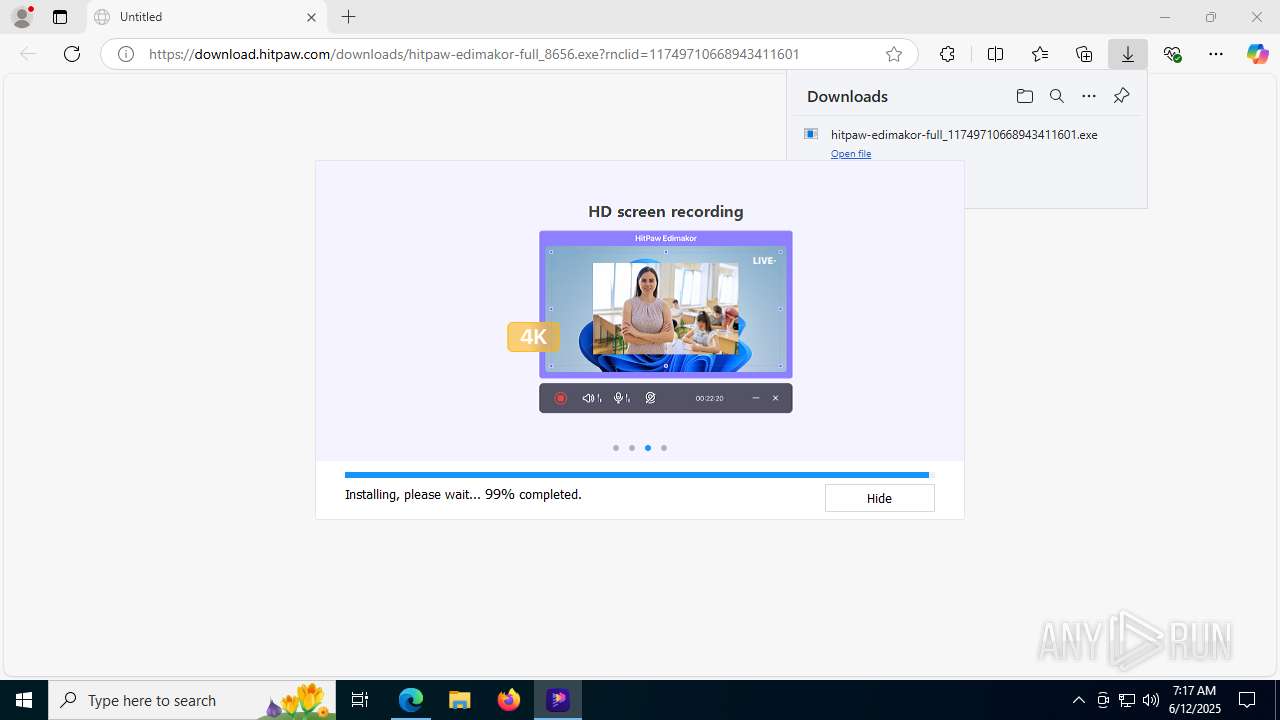Click the HD screen recording heading

point(666,212)
